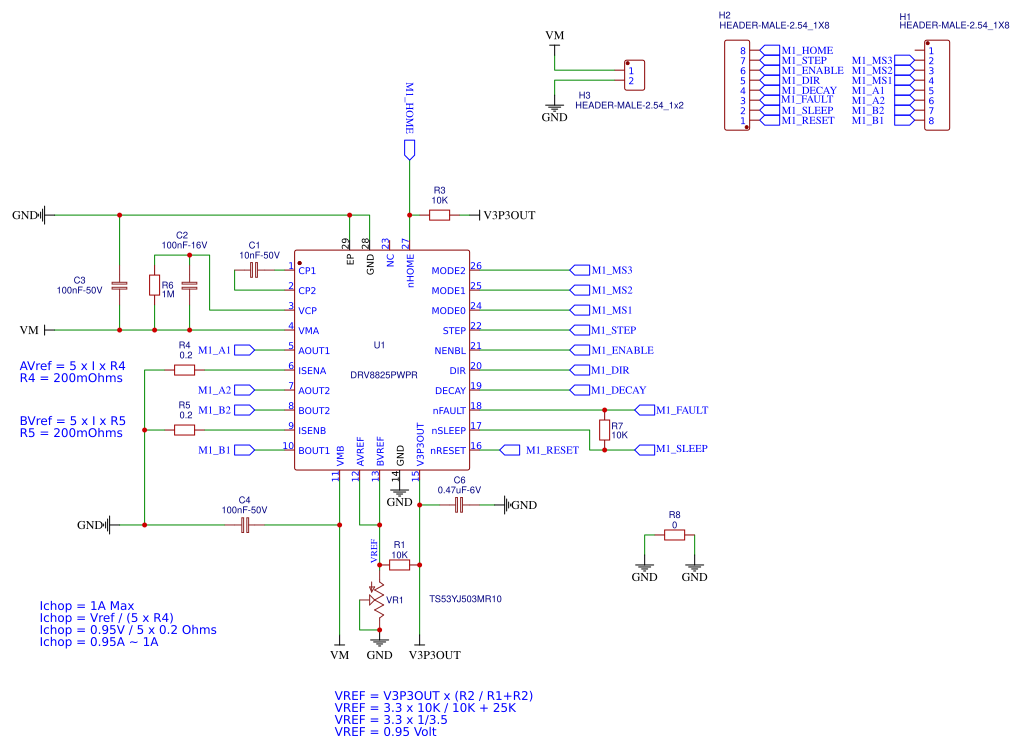Screen dimensions: 1021x748
Task: Select the H2 1x8 header body
Action: click(737, 85)
